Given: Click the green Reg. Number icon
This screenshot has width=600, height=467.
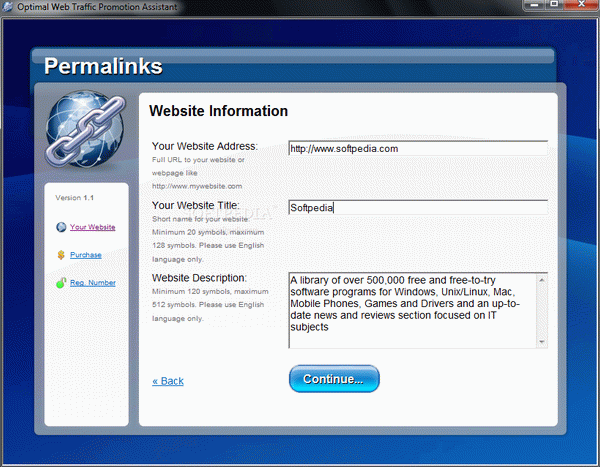Looking at the screenshot, I should click(x=61, y=283).
